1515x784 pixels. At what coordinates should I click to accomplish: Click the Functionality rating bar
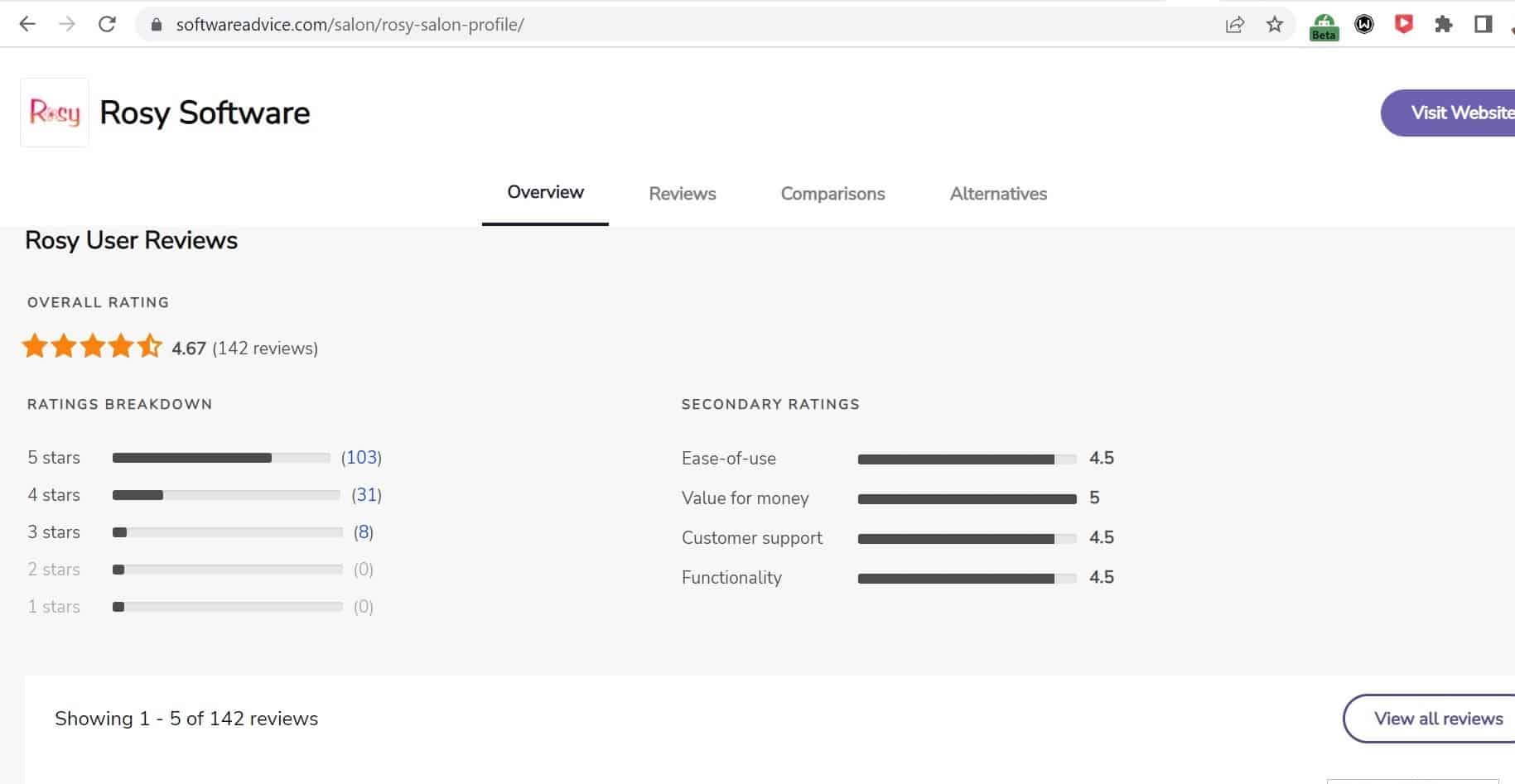point(967,579)
